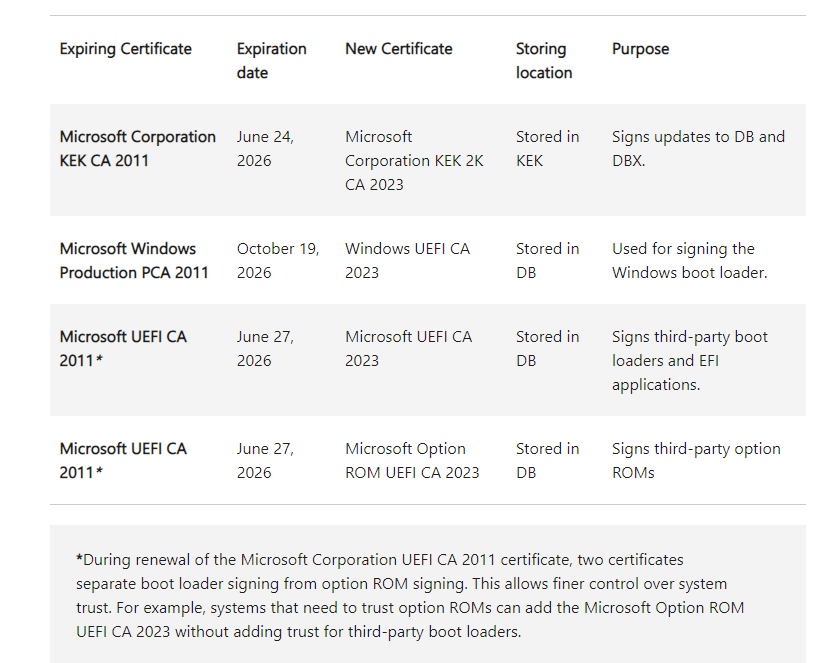The height and width of the screenshot is (663, 828).
Task: Click the 'June 24, 2026' date cell
Action: pyautogui.click(x=265, y=148)
